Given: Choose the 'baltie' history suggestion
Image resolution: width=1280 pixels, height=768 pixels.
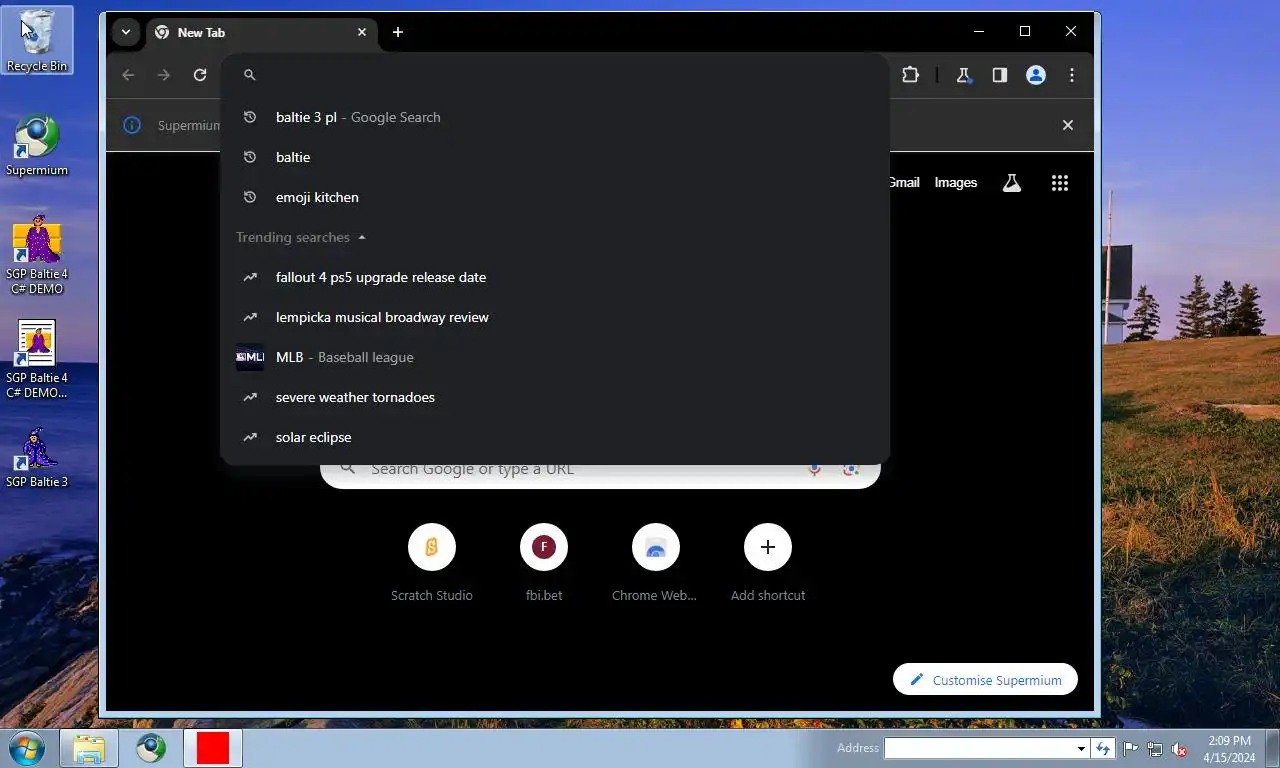Looking at the screenshot, I should (555, 157).
